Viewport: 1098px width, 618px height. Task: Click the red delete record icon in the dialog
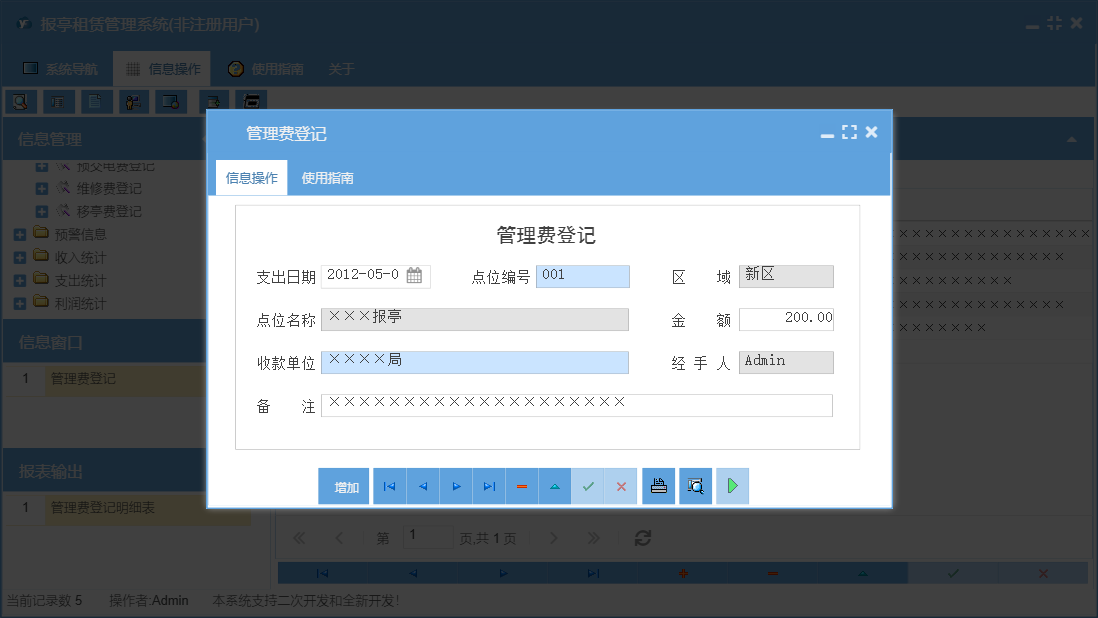522,486
